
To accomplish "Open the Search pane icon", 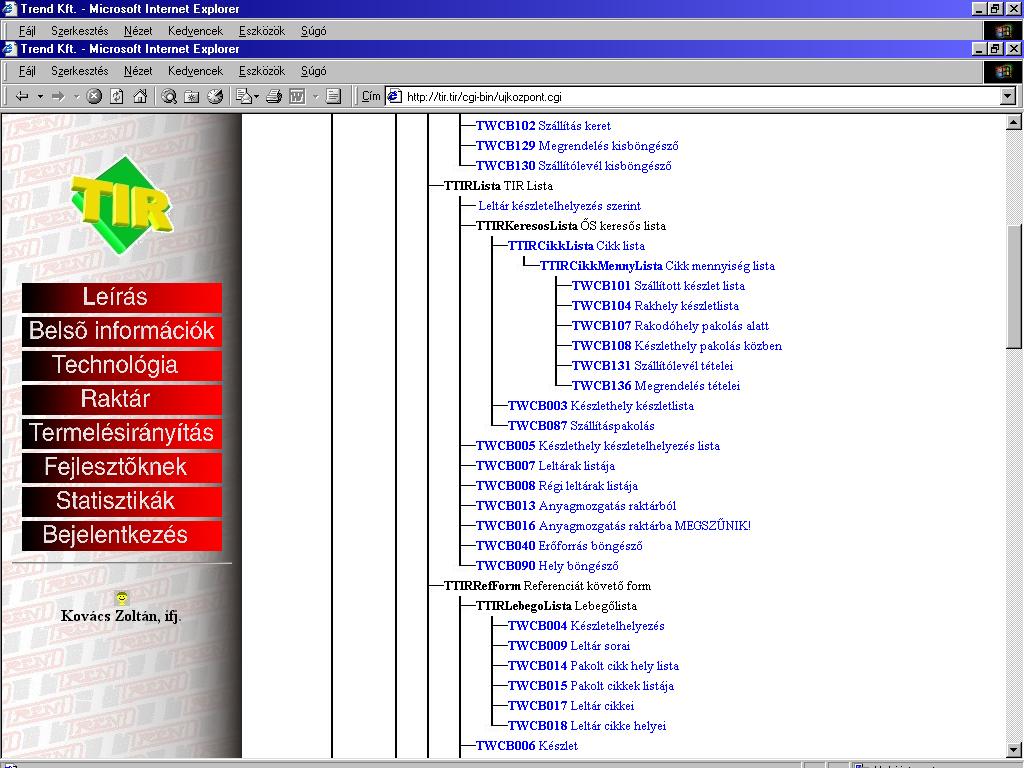I will (169, 97).
